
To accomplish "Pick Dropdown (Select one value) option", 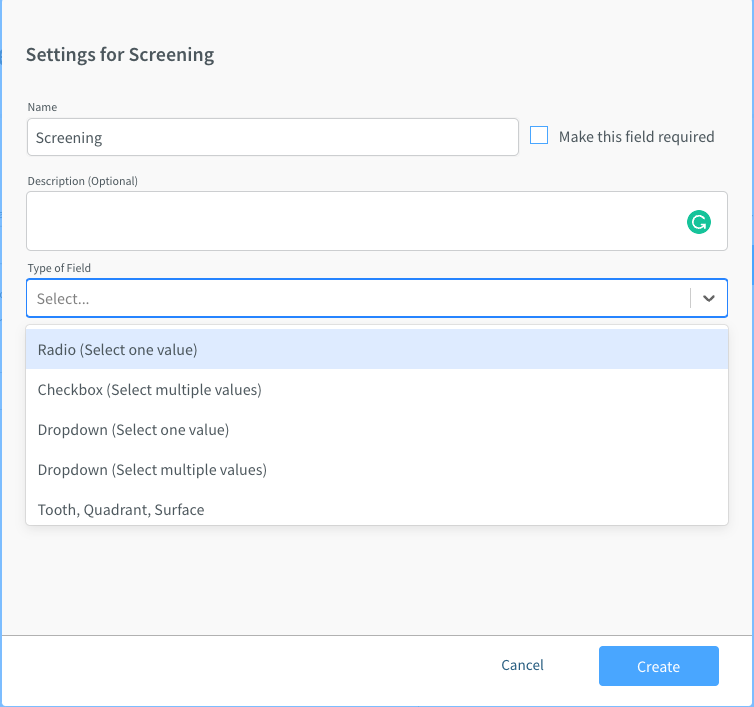I will 377,429.
